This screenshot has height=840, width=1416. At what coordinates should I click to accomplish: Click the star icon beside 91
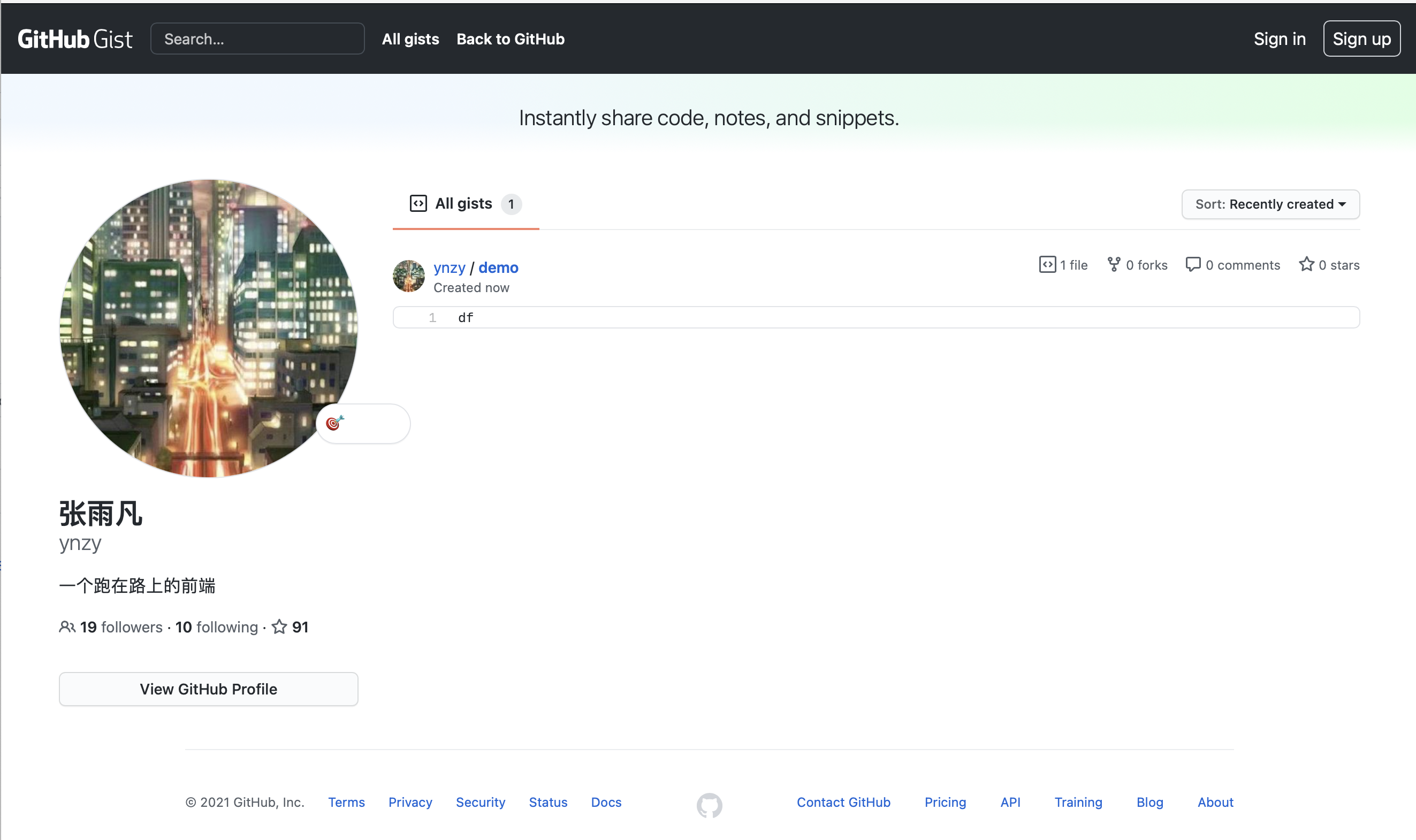click(x=279, y=627)
